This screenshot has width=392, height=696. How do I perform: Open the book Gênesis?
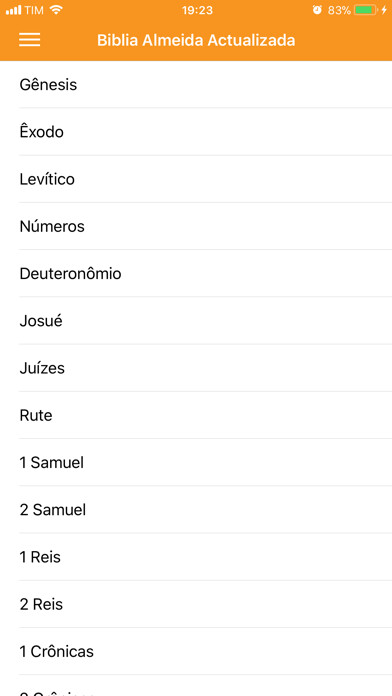[196, 84]
